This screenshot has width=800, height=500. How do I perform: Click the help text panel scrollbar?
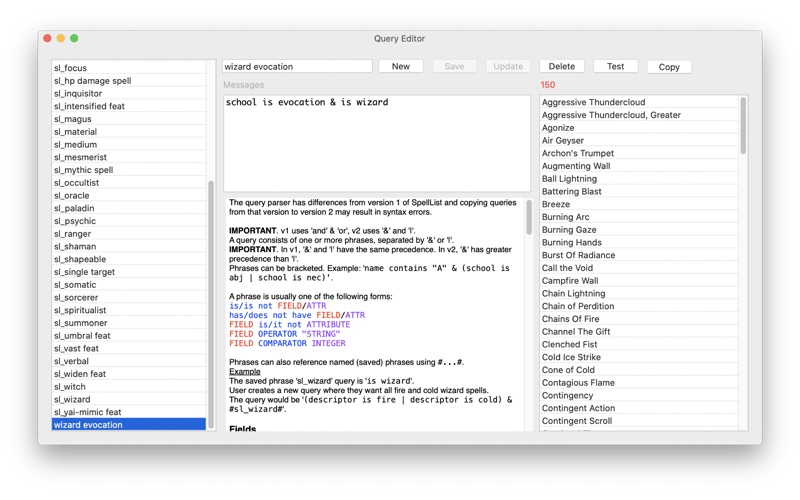[529, 217]
